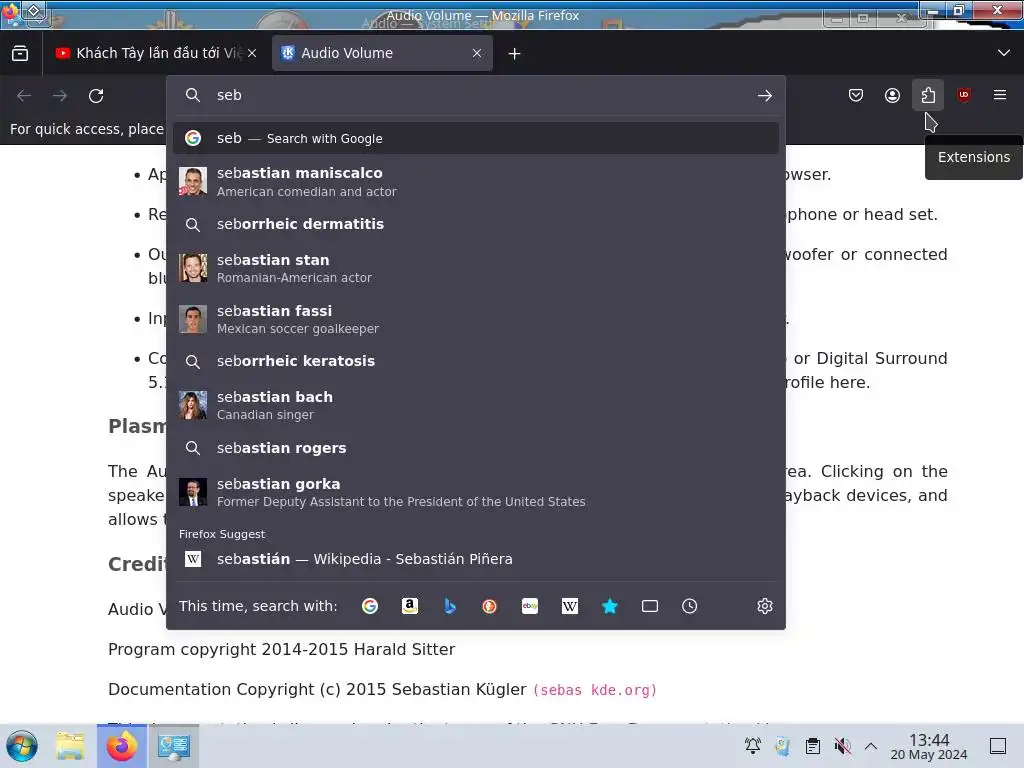Expand the list all tabs chevron
Screen dimensions: 1024x768
(1004, 53)
